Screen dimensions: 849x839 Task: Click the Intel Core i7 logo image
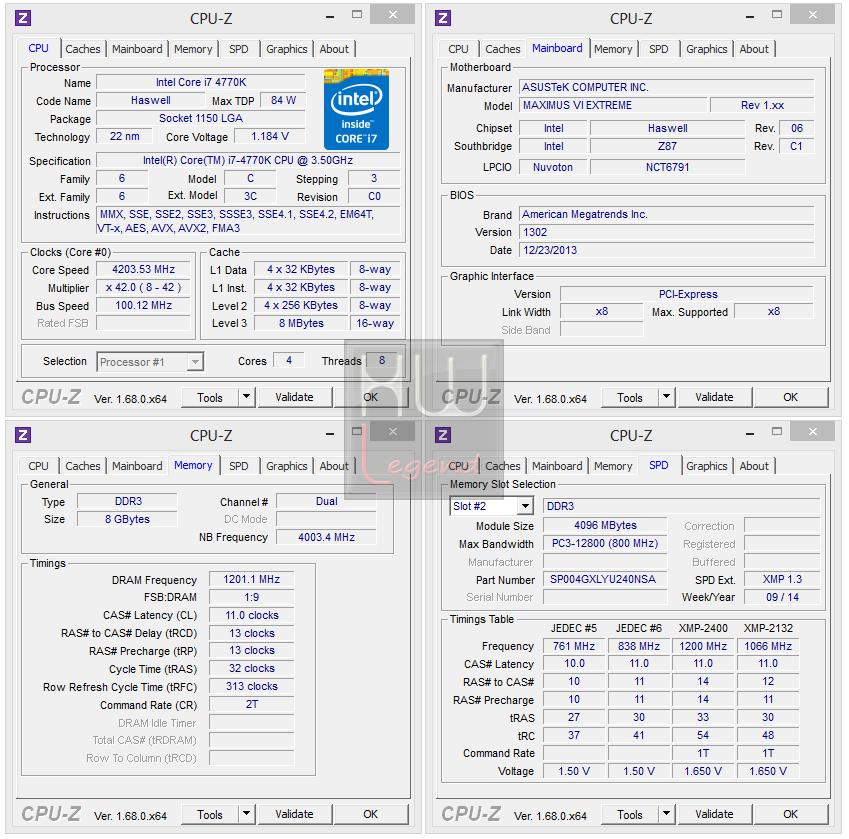pyautogui.click(x=356, y=109)
